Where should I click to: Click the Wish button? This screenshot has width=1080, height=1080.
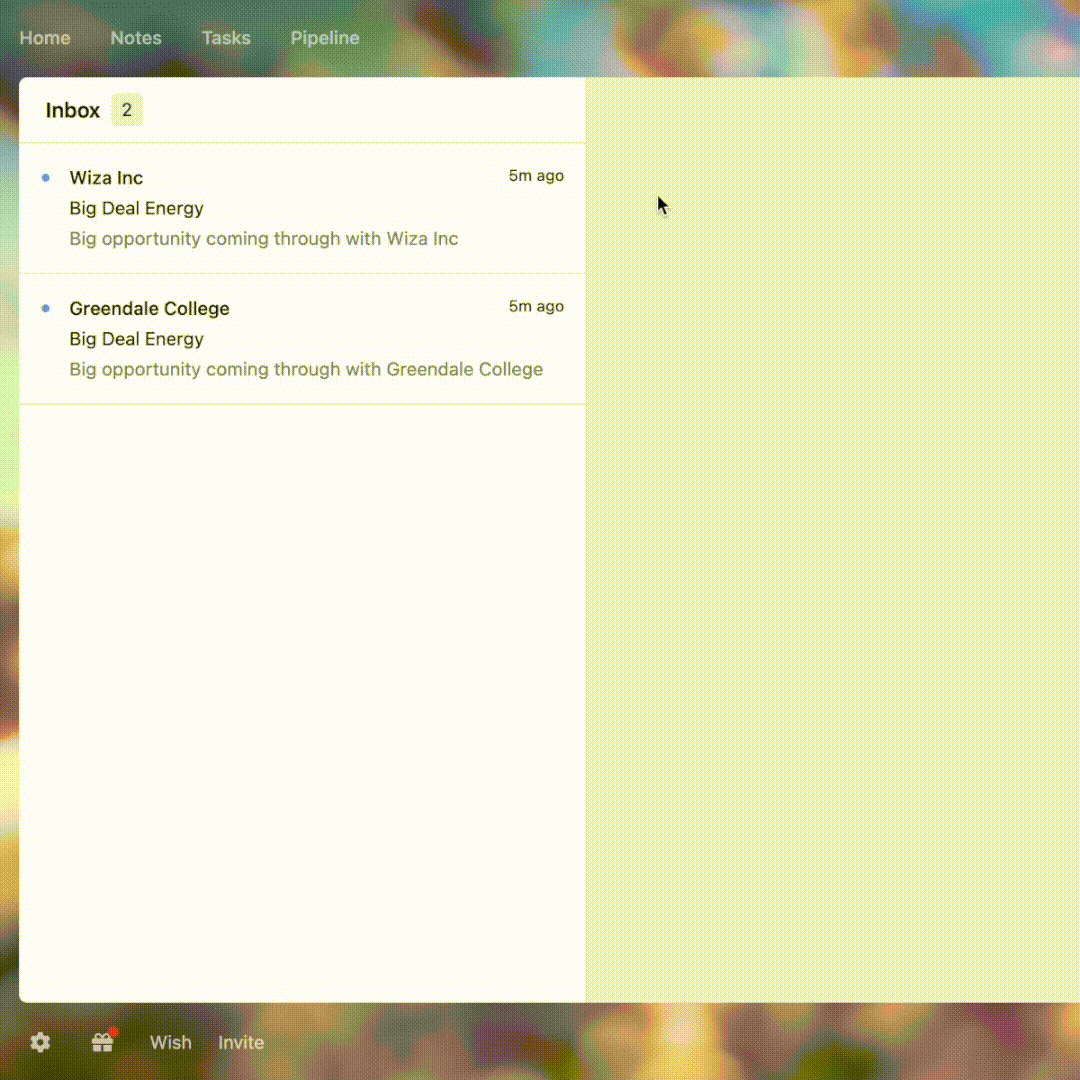pos(170,1042)
